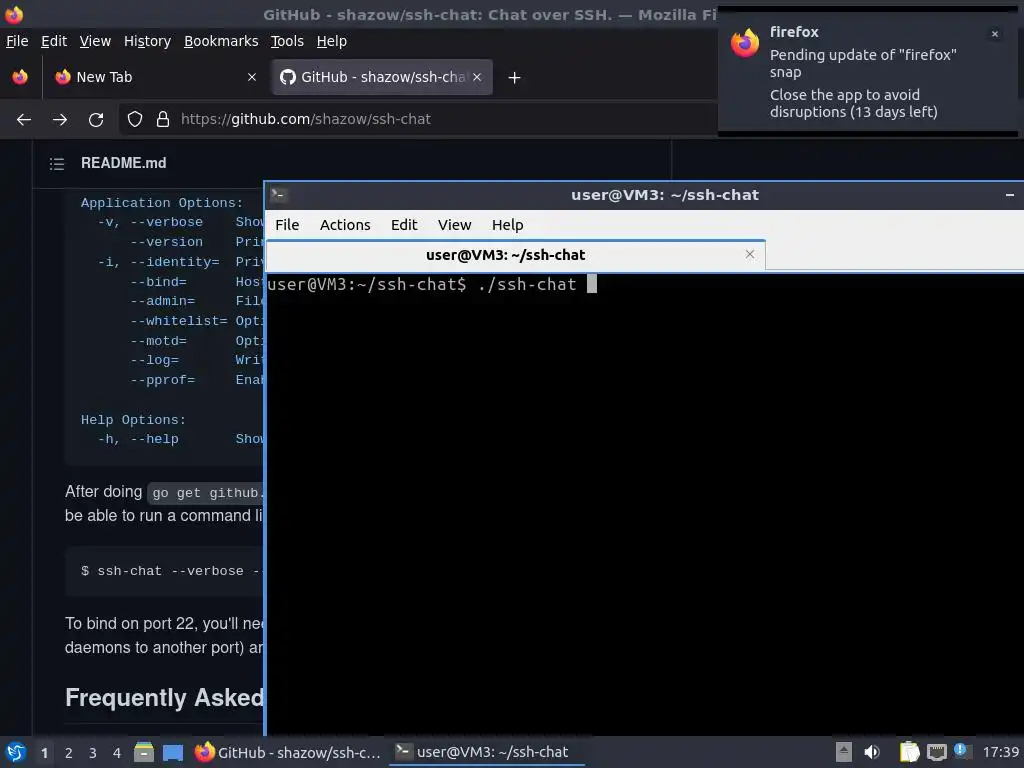The width and height of the screenshot is (1024, 768).
Task: Dismiss the firefox snap notification
Action: pos(995,34)
